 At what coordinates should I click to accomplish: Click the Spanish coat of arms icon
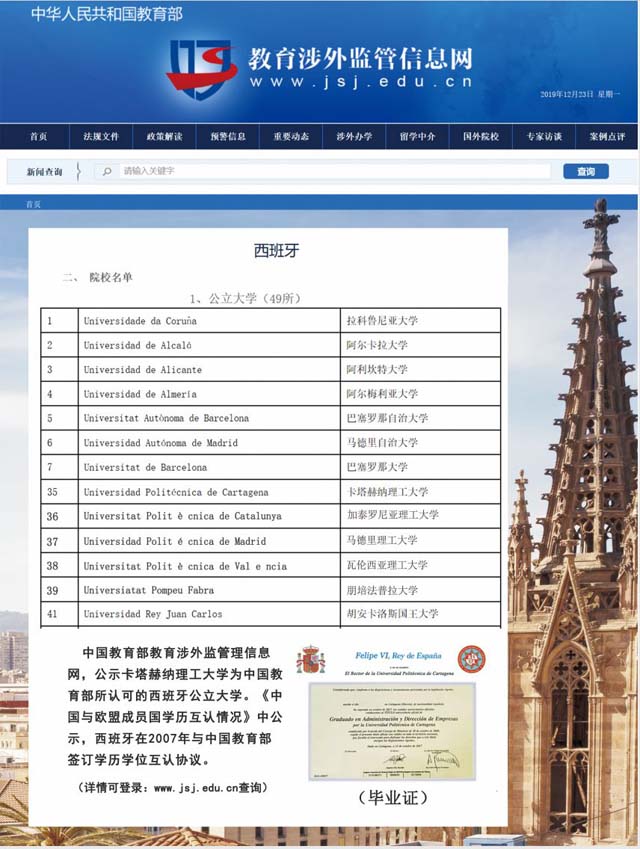coord(310,659)
